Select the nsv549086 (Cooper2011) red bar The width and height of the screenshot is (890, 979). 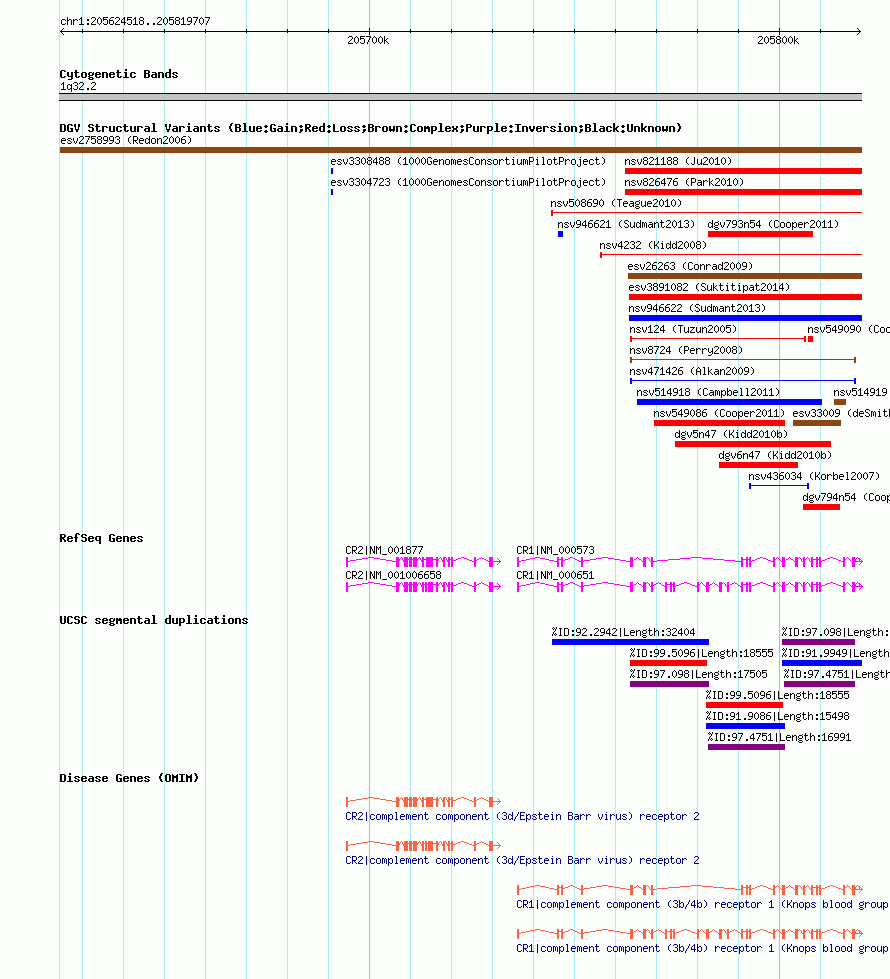(x=719, y=423)
